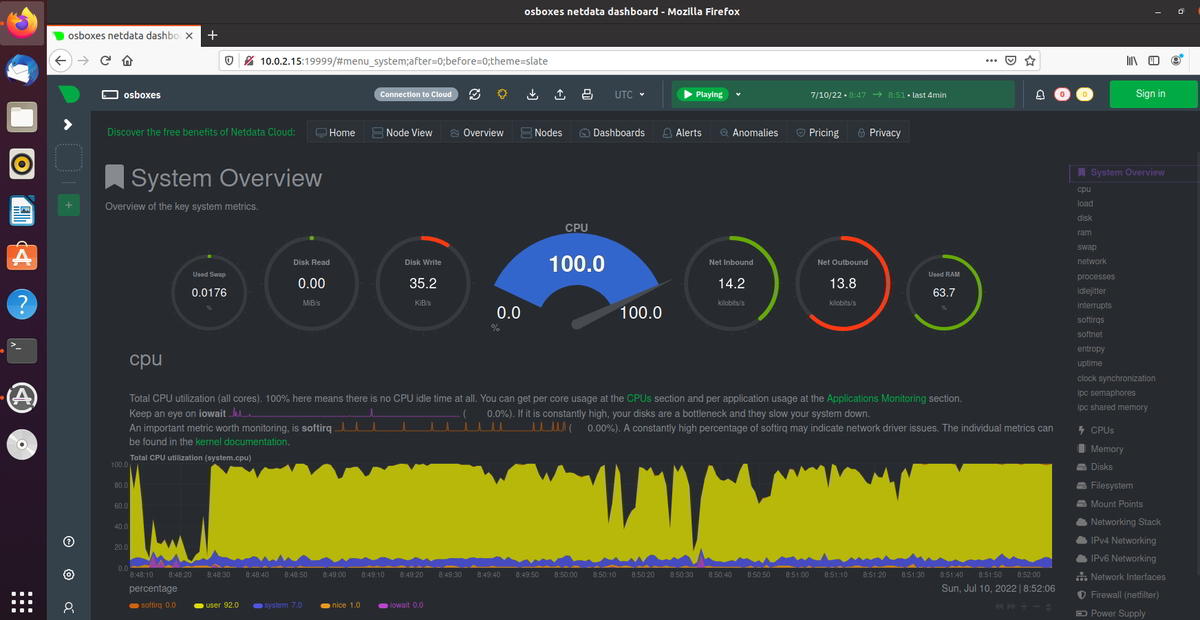
Task: Click the Sign in button
Action: click(1151, 93)
